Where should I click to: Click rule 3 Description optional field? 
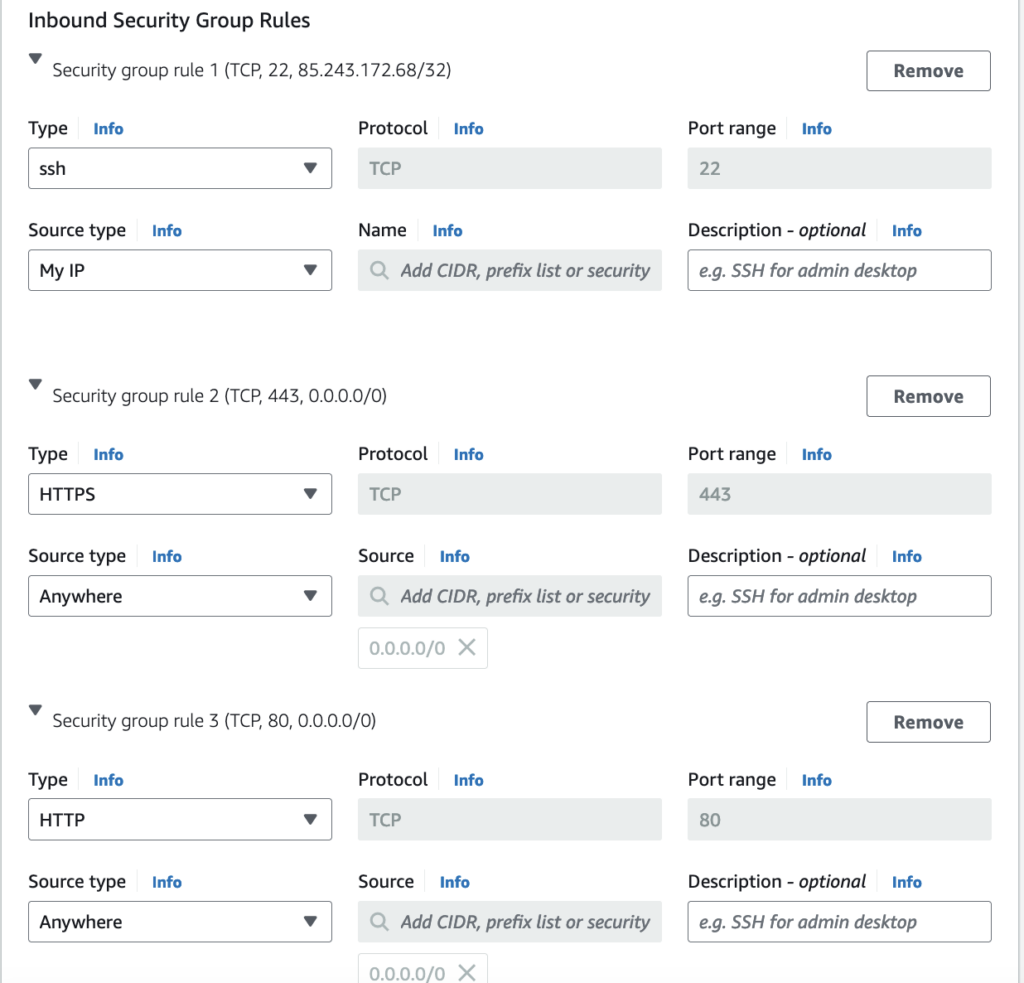(x=839, y=922)
